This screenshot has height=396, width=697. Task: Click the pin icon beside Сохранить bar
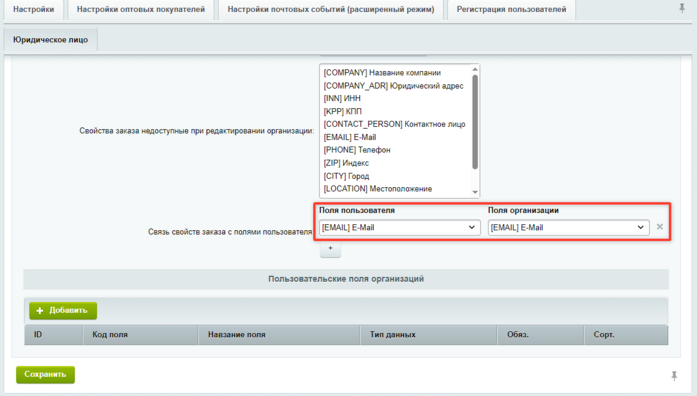[674, 376]
